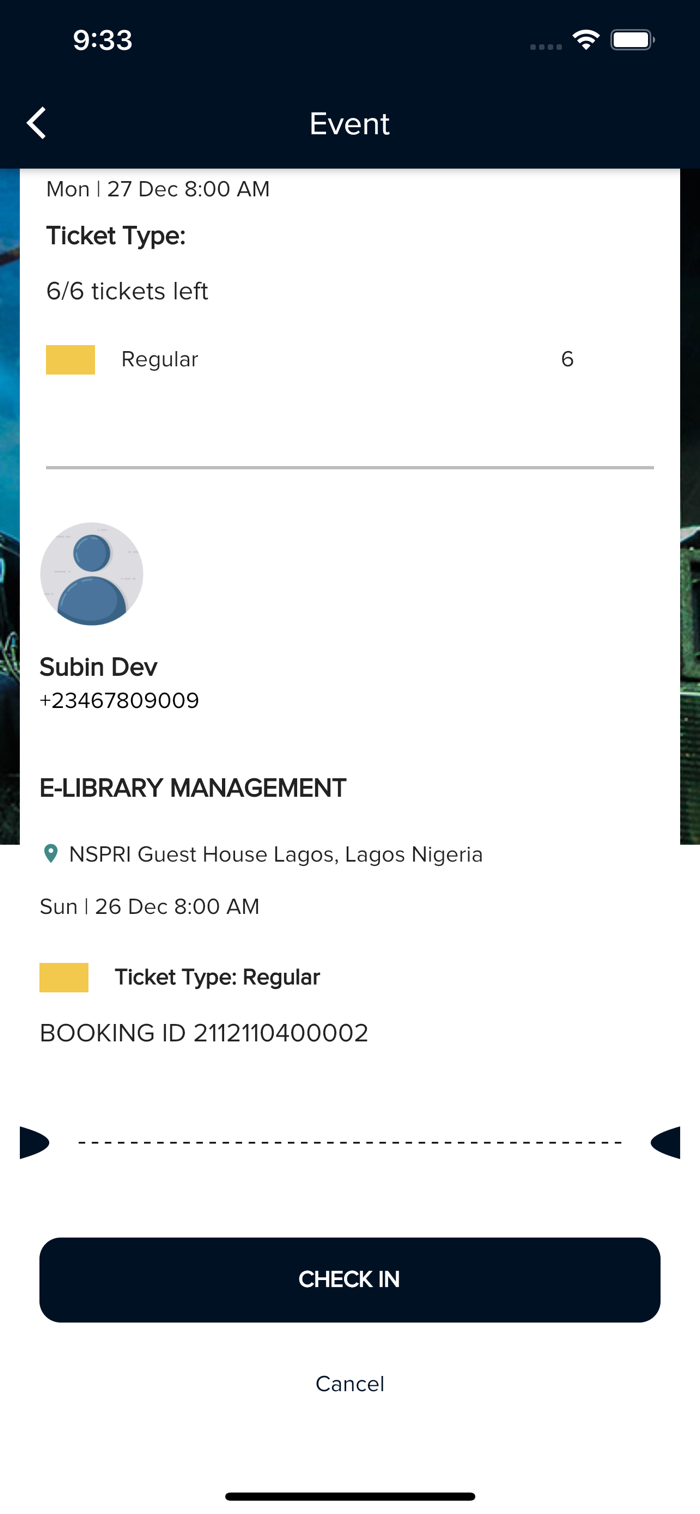Viewport: 700px width, 1514px height.
Task: Select the BOOKING ID 2112110400002 text
Action: tap(204, 1033)
